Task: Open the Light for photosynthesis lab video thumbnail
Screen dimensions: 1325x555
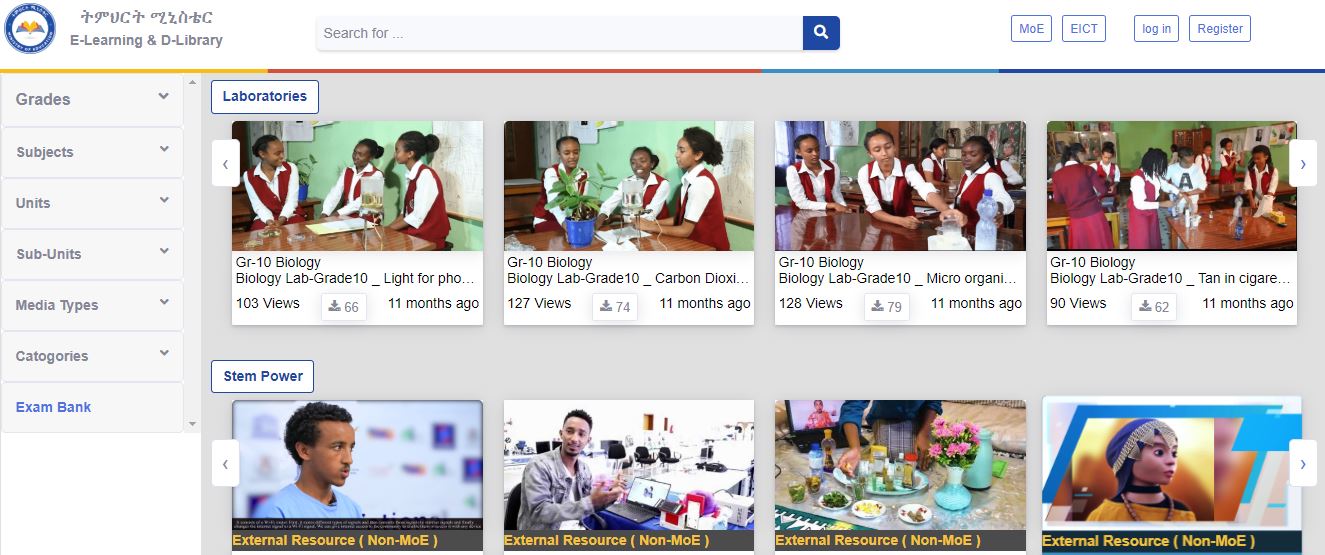Action: point(357,186)
